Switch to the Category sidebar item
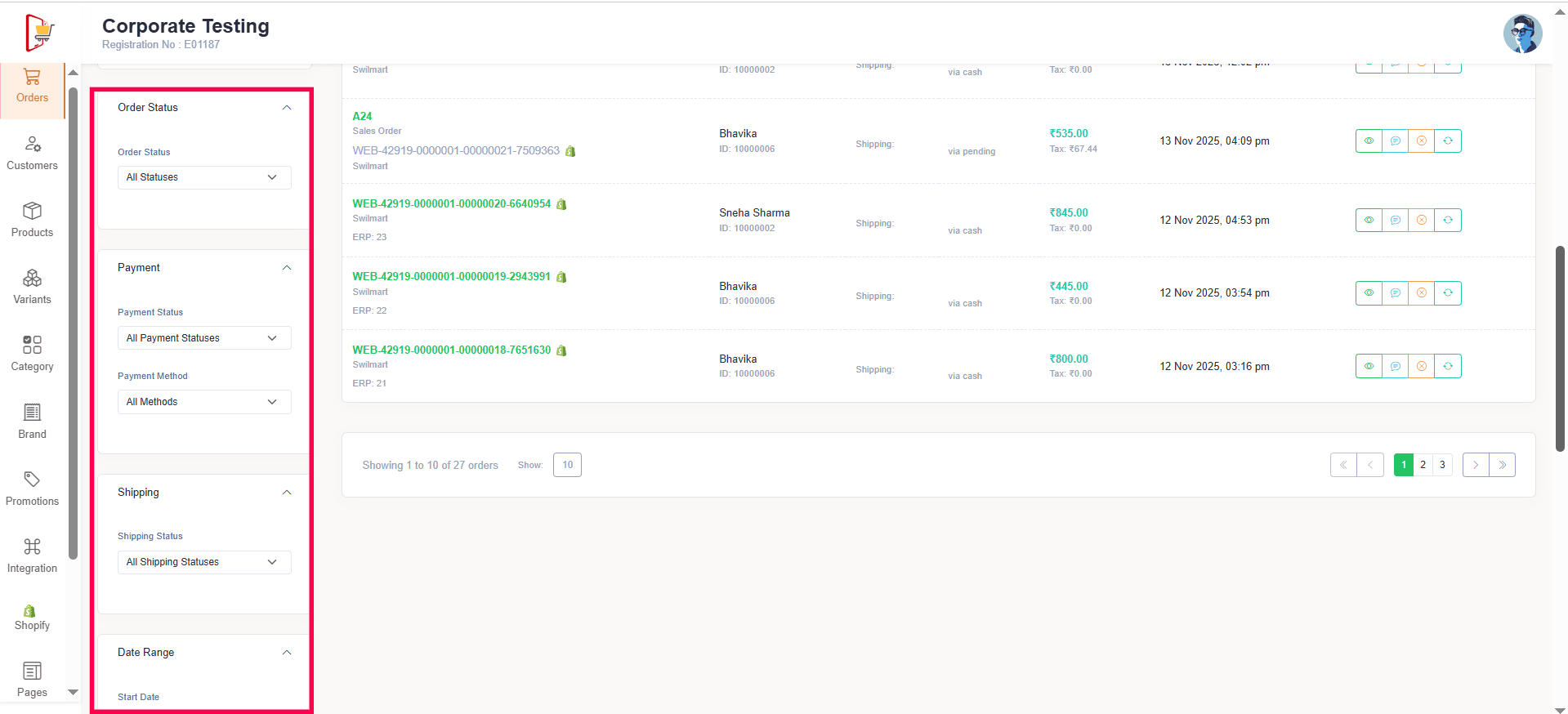 [32, 354]
